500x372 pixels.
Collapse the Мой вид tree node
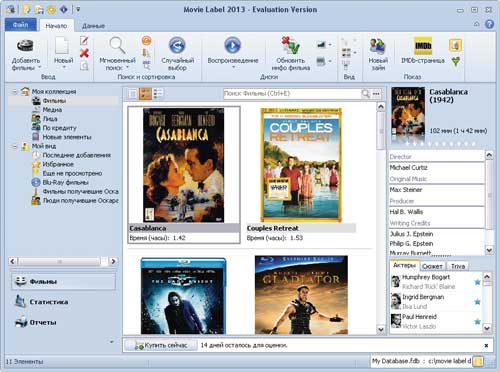[15, 146]
